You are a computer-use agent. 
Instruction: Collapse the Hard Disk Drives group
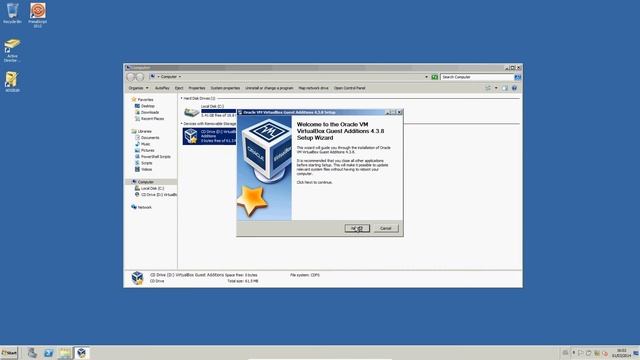182,98
